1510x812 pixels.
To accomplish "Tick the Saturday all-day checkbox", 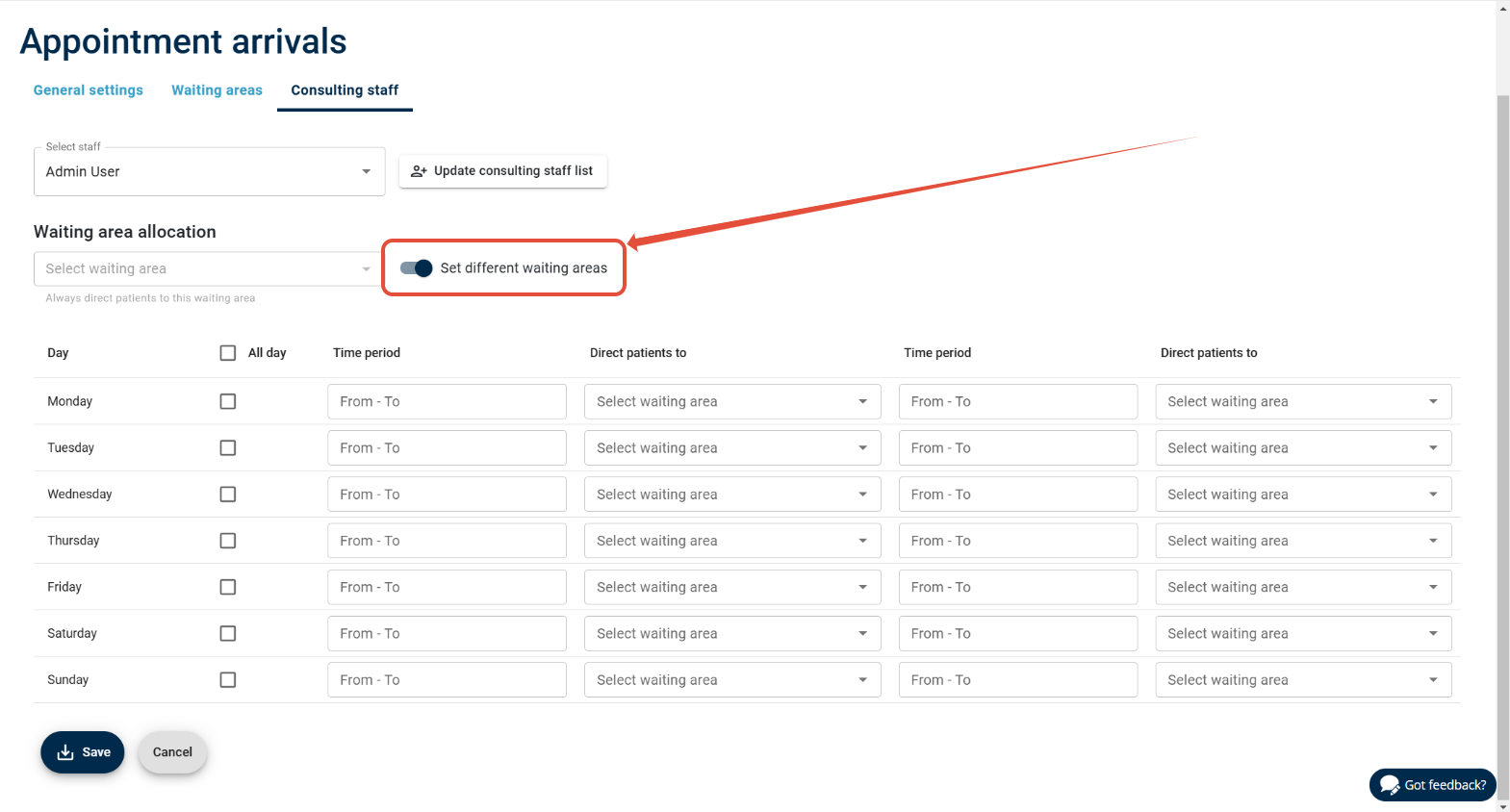I will [x=228, y=633].
